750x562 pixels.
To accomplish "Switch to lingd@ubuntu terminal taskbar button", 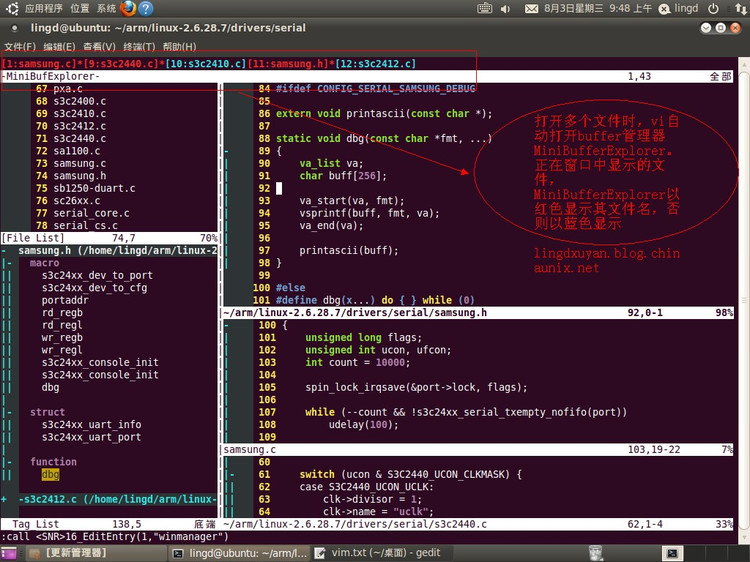I will click(x=240, y=553).
